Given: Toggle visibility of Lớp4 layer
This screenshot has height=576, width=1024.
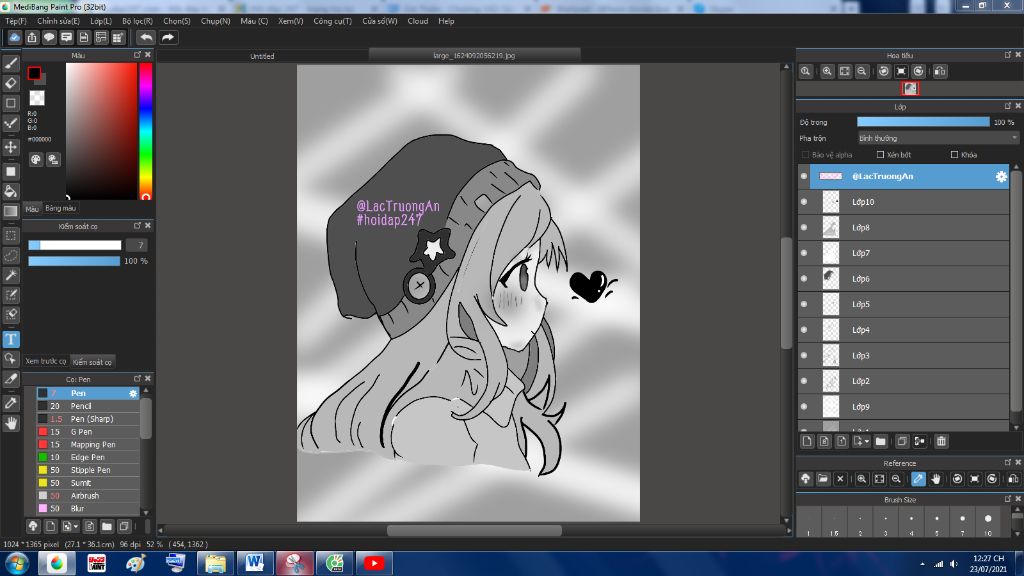Looking at the screenshot, I should [804, 330].
